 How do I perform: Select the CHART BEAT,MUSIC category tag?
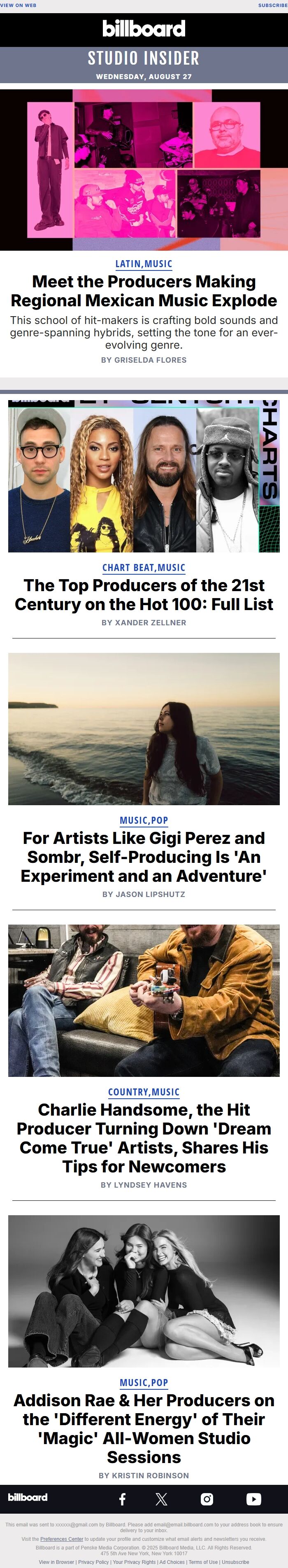144,567
